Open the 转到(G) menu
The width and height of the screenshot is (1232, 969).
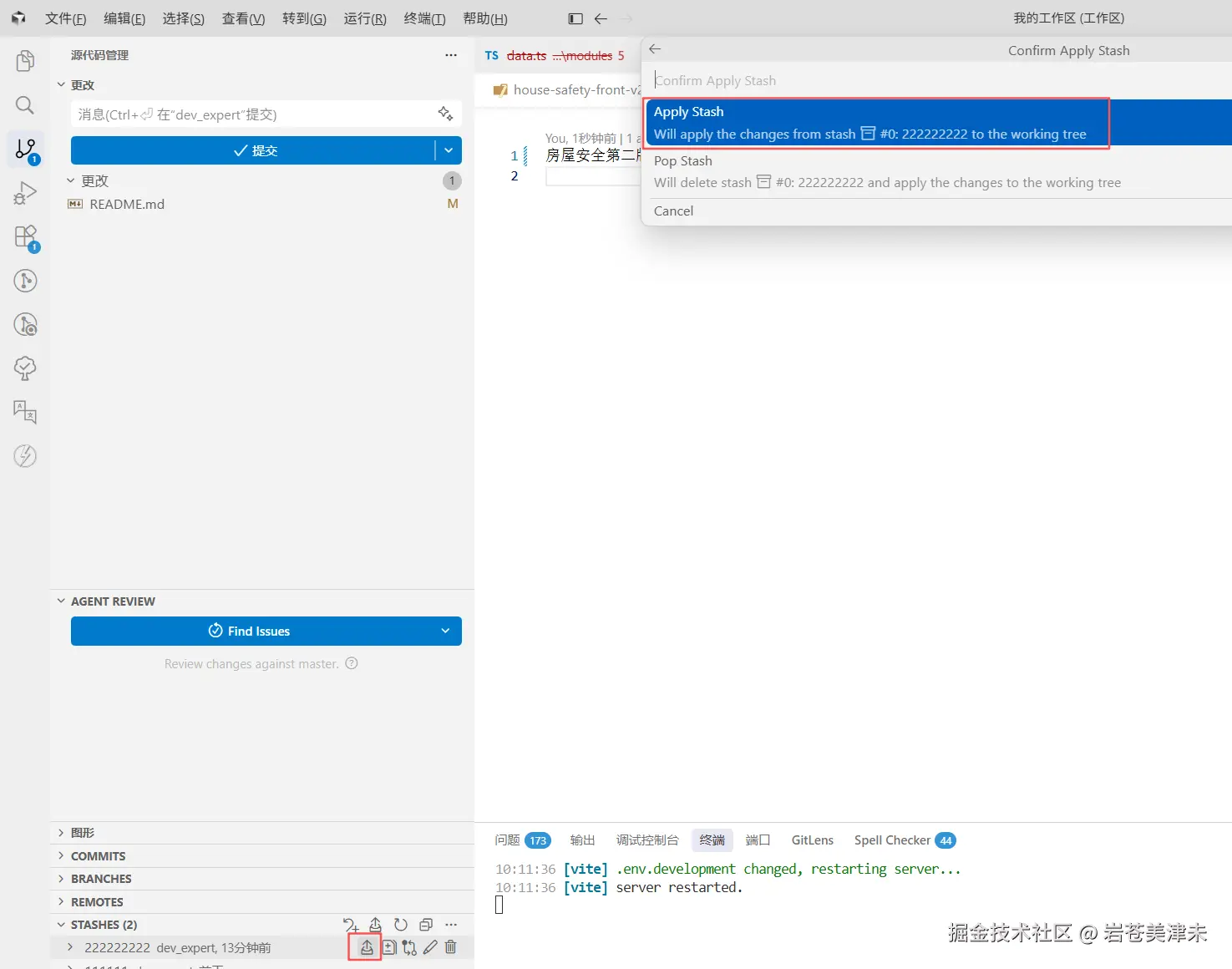click(x=304, y=18)
